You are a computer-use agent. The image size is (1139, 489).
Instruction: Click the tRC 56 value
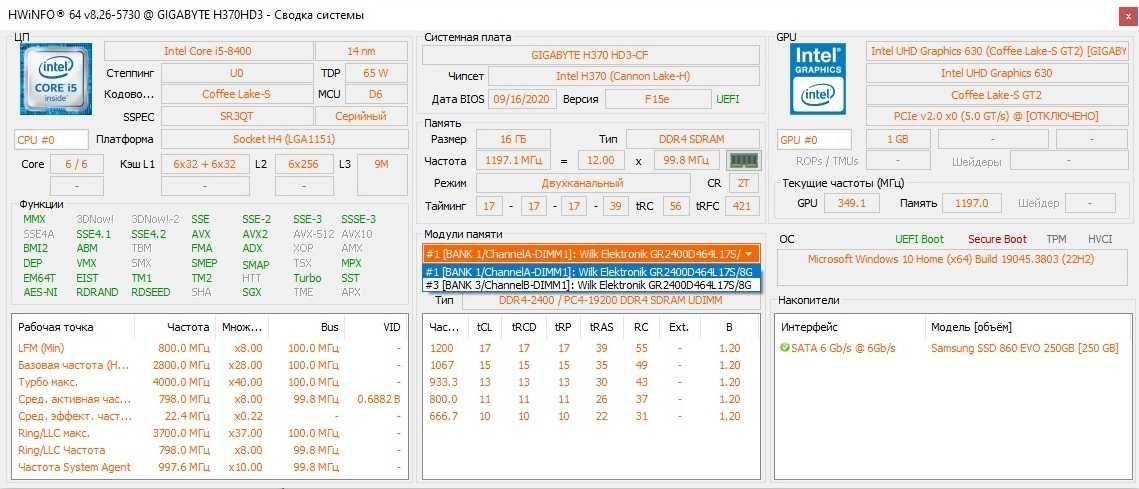click(x=676, y=206)
